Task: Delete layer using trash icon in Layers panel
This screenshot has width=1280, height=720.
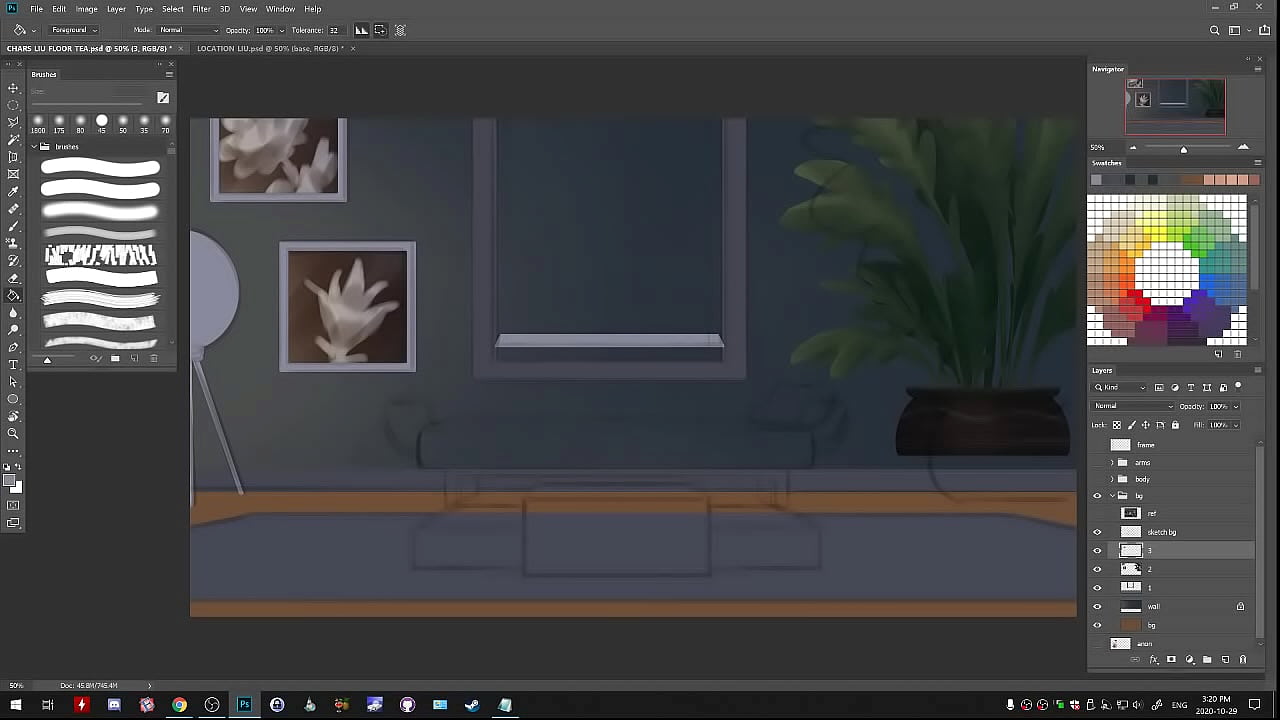Action: pyautogui.click(x=1243, y=660)
